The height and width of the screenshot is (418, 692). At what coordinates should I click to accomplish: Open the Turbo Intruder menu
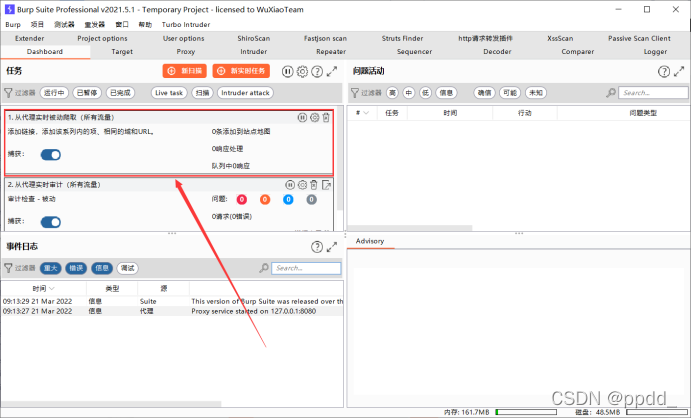pos(186,25)
